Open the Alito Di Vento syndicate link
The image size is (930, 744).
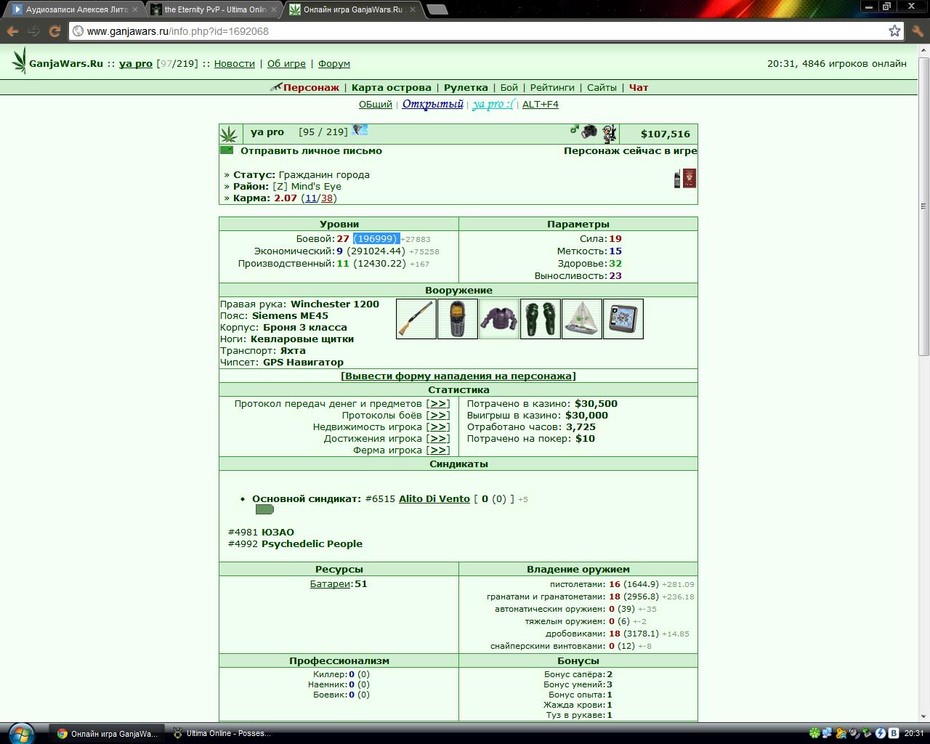(434, 499)
